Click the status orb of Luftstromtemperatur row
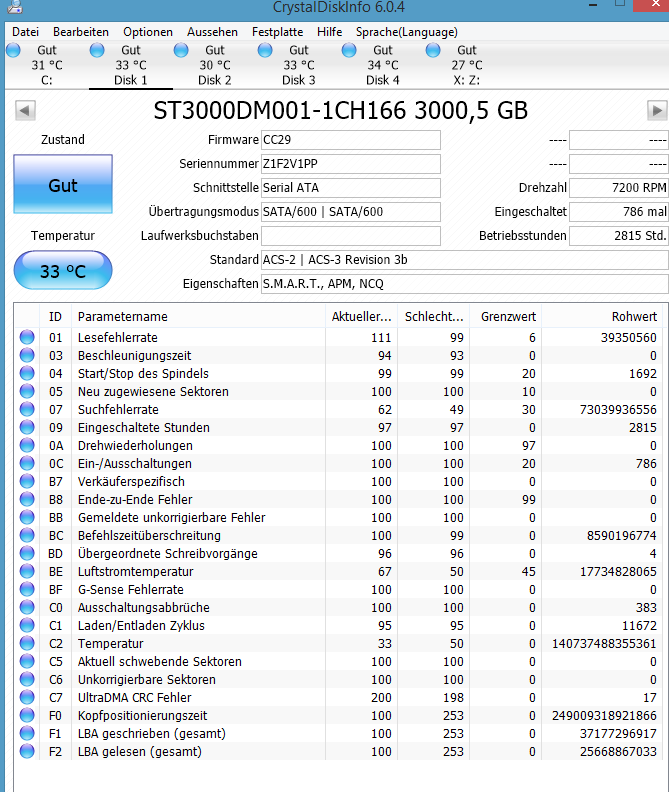 (x=27, y=571)
